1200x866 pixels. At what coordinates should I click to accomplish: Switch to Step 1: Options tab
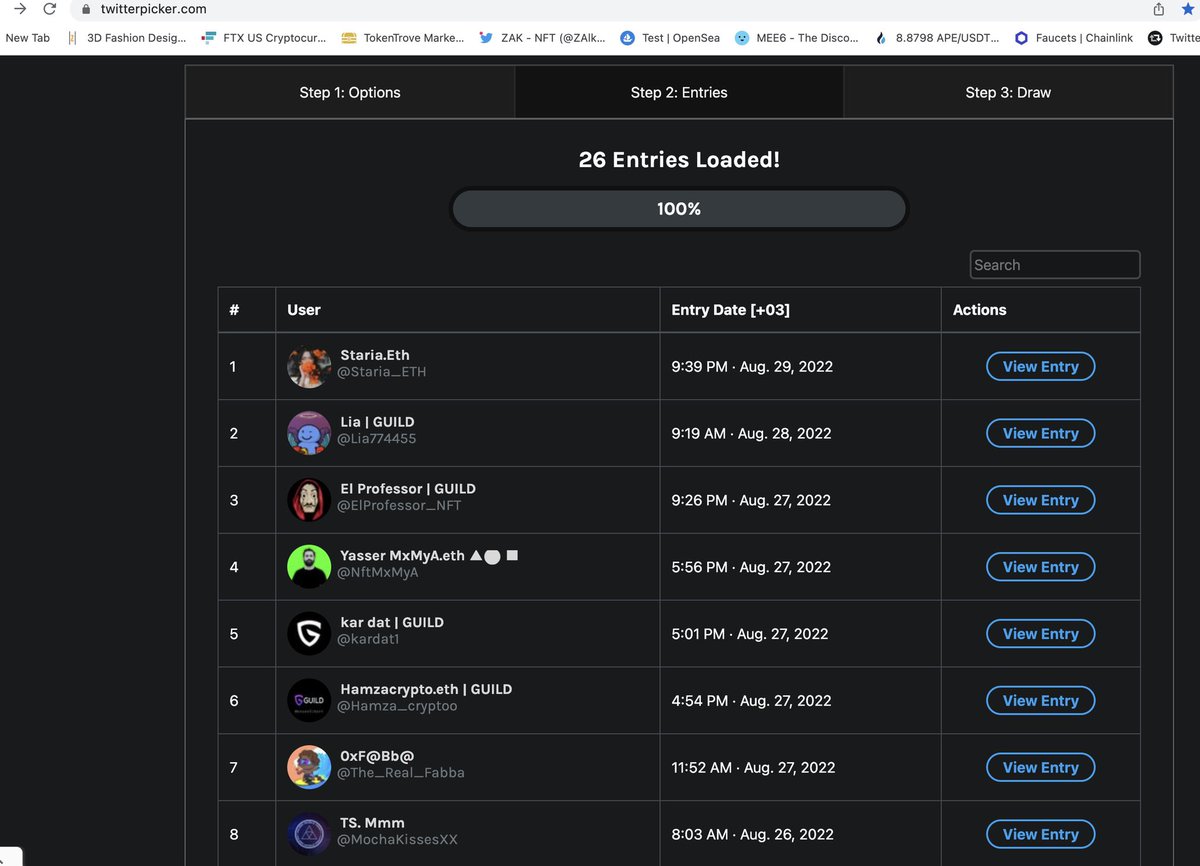click(x=350, y=92)
